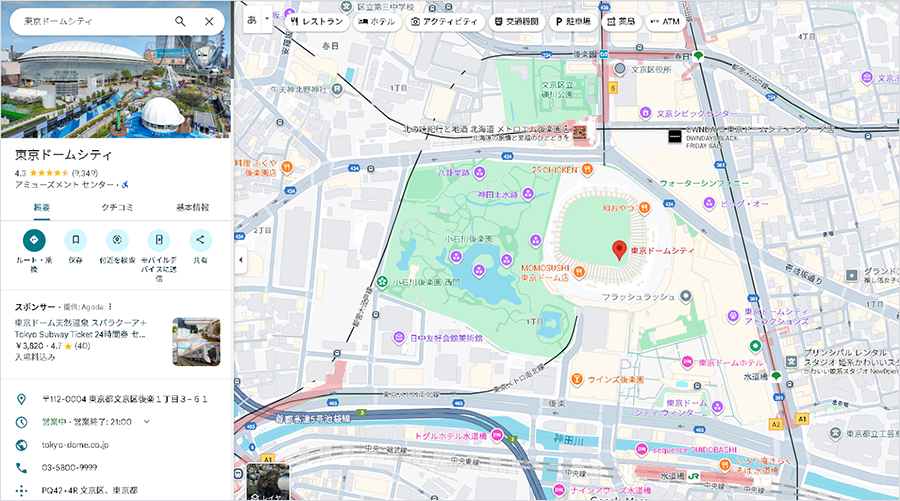This screenshot has width=900, height=501.
Task: Clear the search with the X icon
Action: pyautogui.click(x=209, y=21)
